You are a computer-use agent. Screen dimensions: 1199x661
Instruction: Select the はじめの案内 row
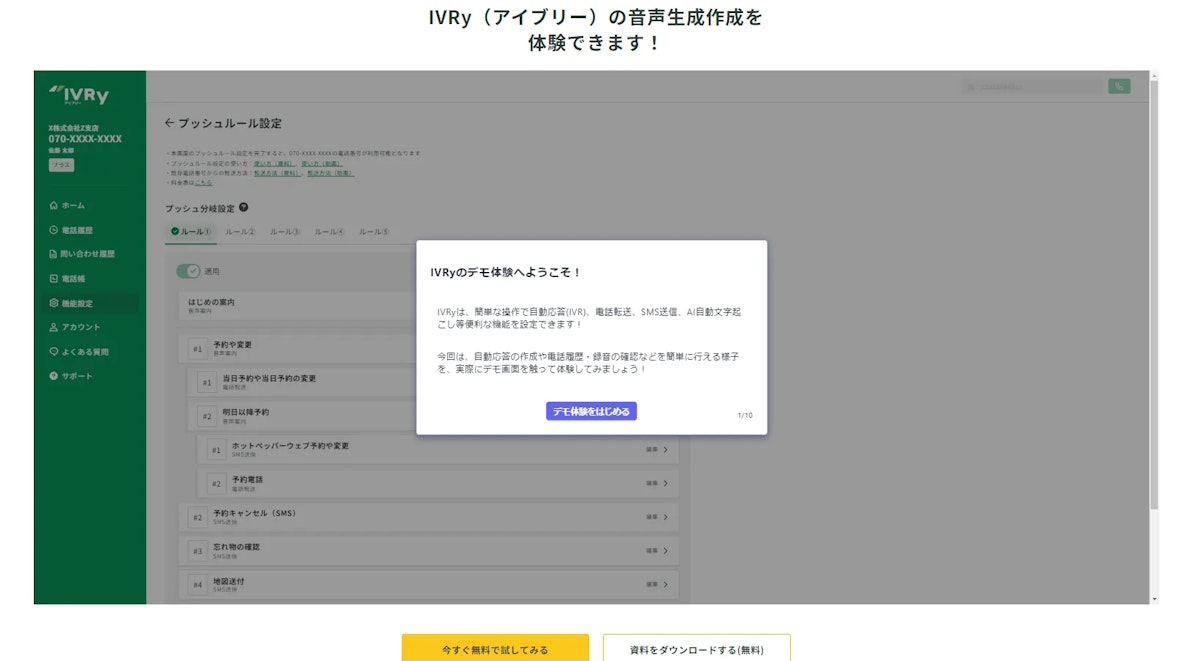tap(298, 305)
